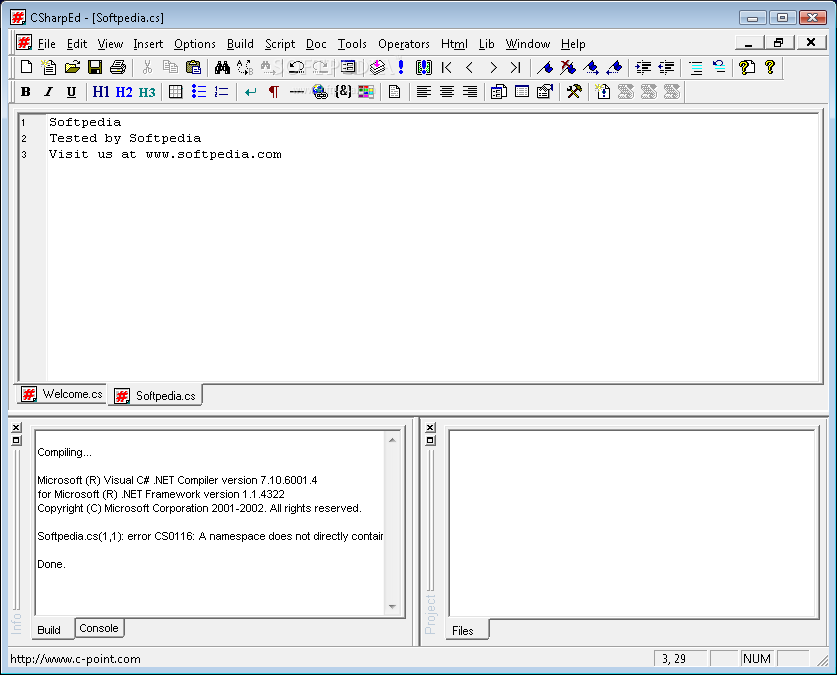The height and width of the screenshot is (675, 837).
Task: Align text to the right
Action: 470,92
